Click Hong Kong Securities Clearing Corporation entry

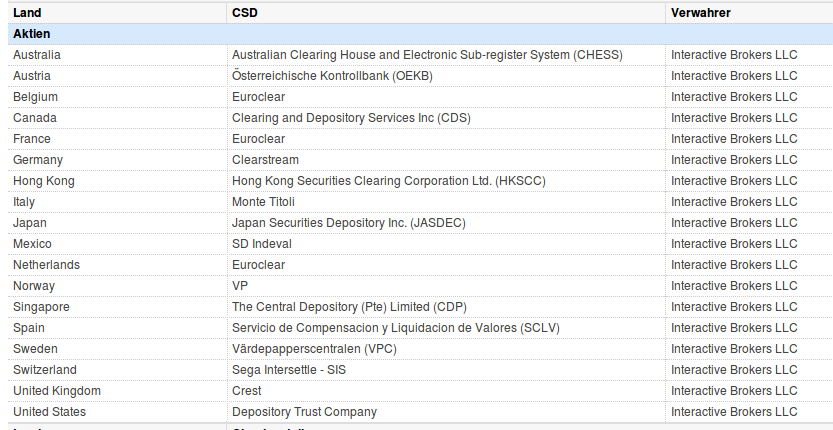(389, 181)
